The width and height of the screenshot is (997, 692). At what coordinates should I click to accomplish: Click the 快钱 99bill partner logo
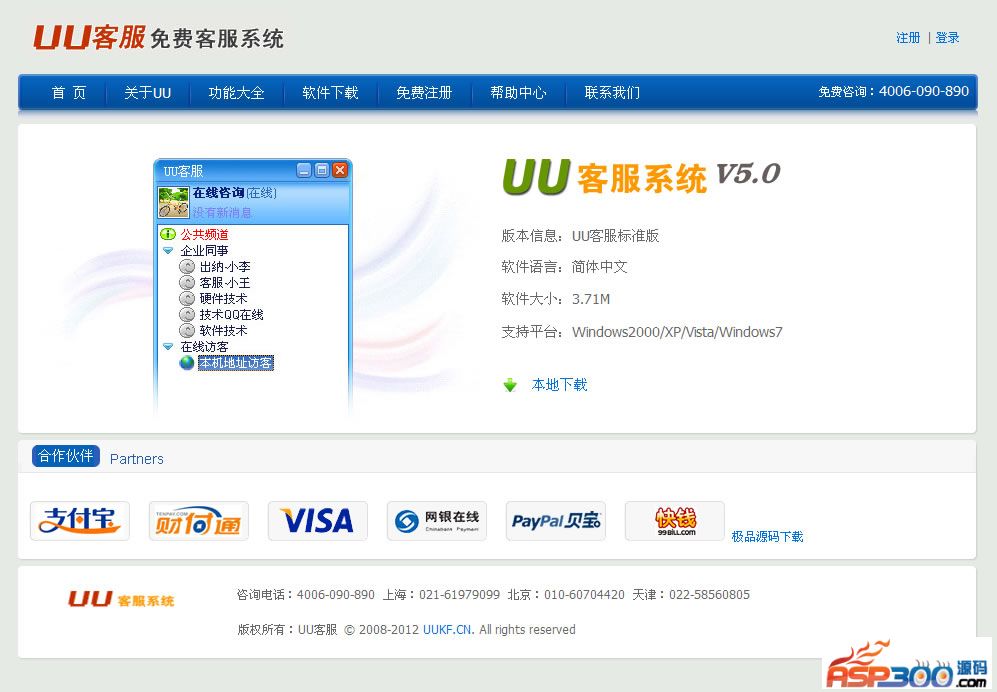pyautogui.click(x=675, y=521)
